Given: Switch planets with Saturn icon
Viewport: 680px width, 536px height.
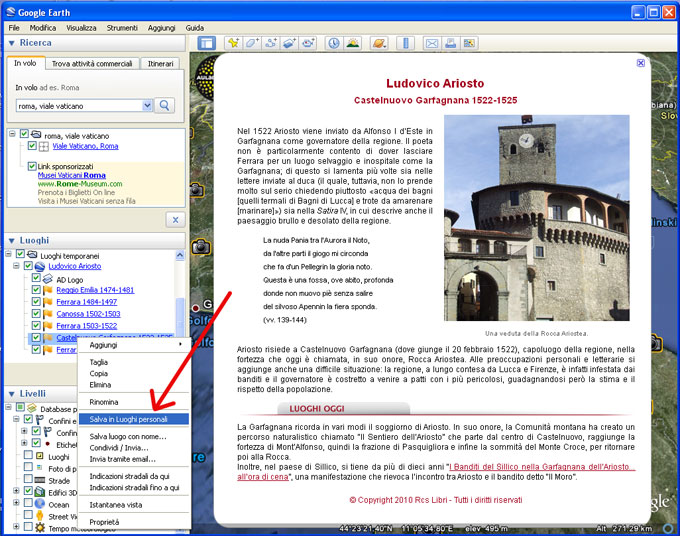Looking at the screenshot, I should point(379,43).
